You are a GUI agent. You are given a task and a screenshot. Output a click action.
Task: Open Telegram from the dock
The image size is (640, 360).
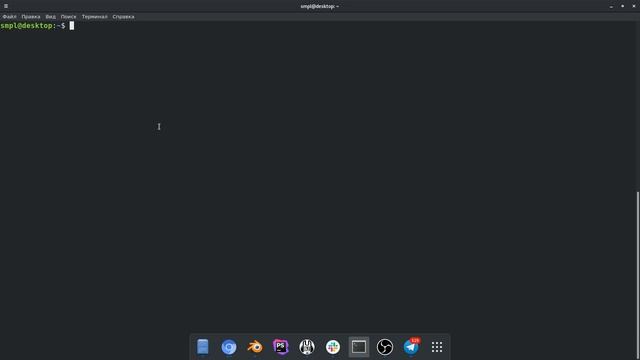point(411,347)
